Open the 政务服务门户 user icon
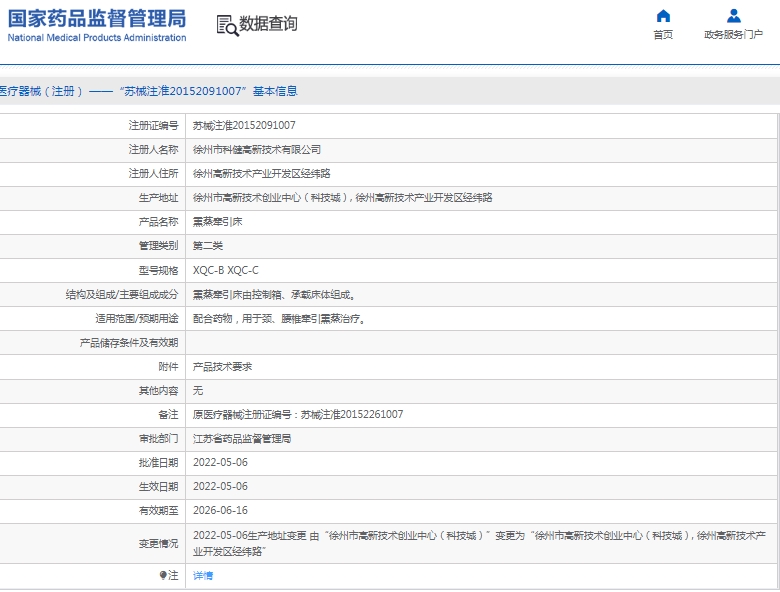Screen dimensions: 780x592 734,16
